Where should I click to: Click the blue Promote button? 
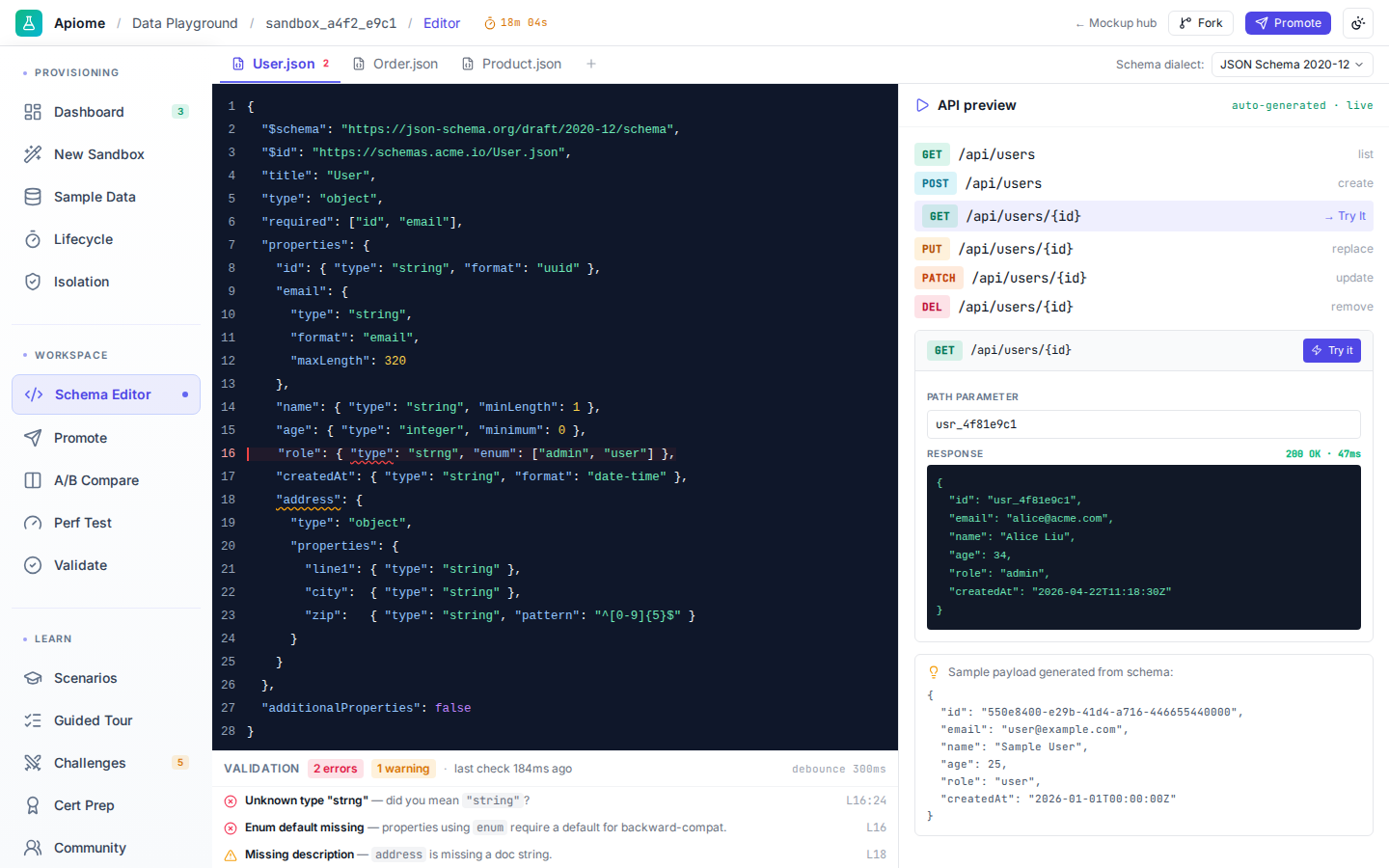(1288, 23)
